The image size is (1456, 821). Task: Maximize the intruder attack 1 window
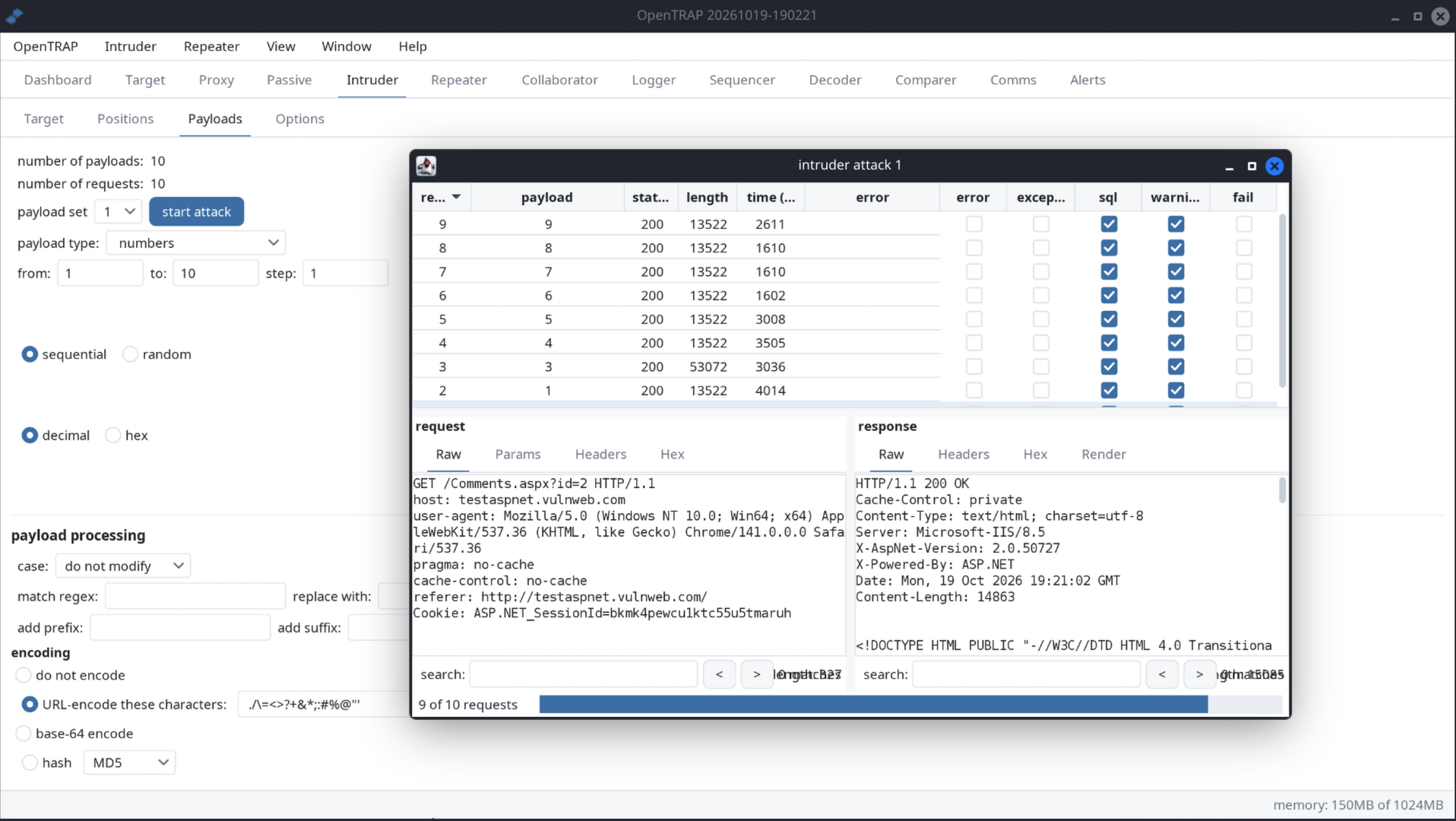pyautogui.click(x=1252, y=166)
